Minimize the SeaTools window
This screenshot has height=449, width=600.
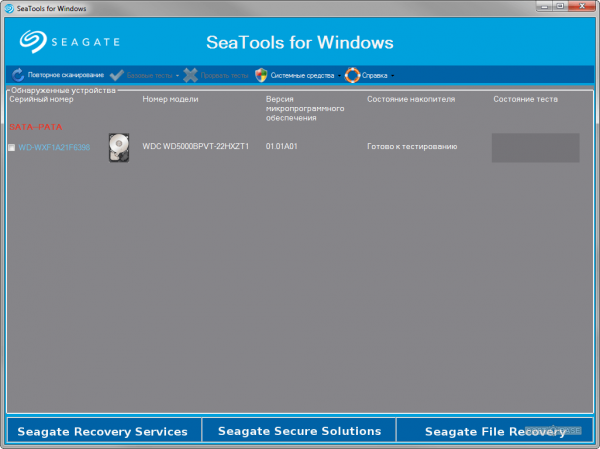[x=544, y=6]
